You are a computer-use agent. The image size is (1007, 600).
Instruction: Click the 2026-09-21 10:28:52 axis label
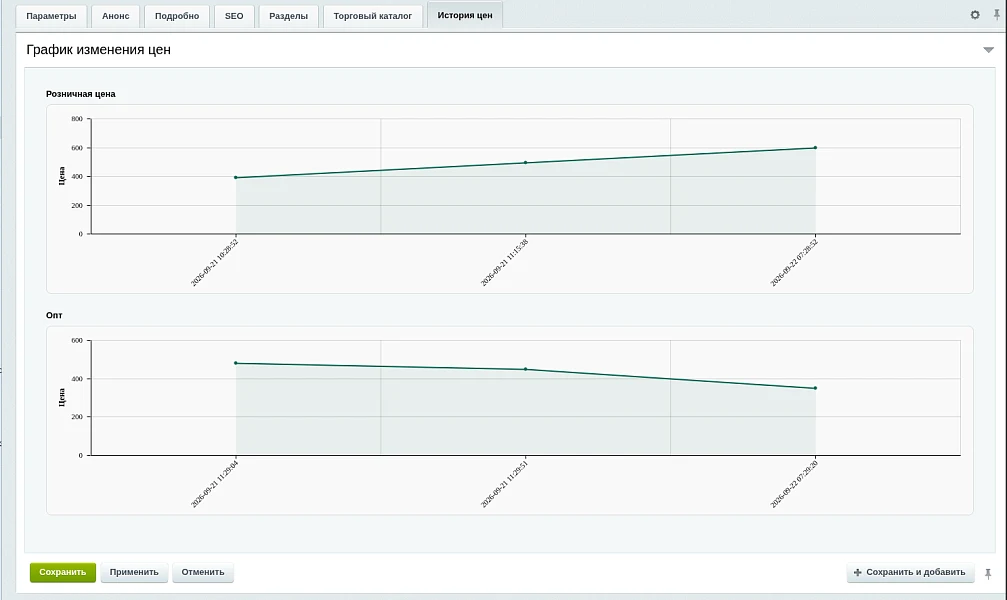215,261
